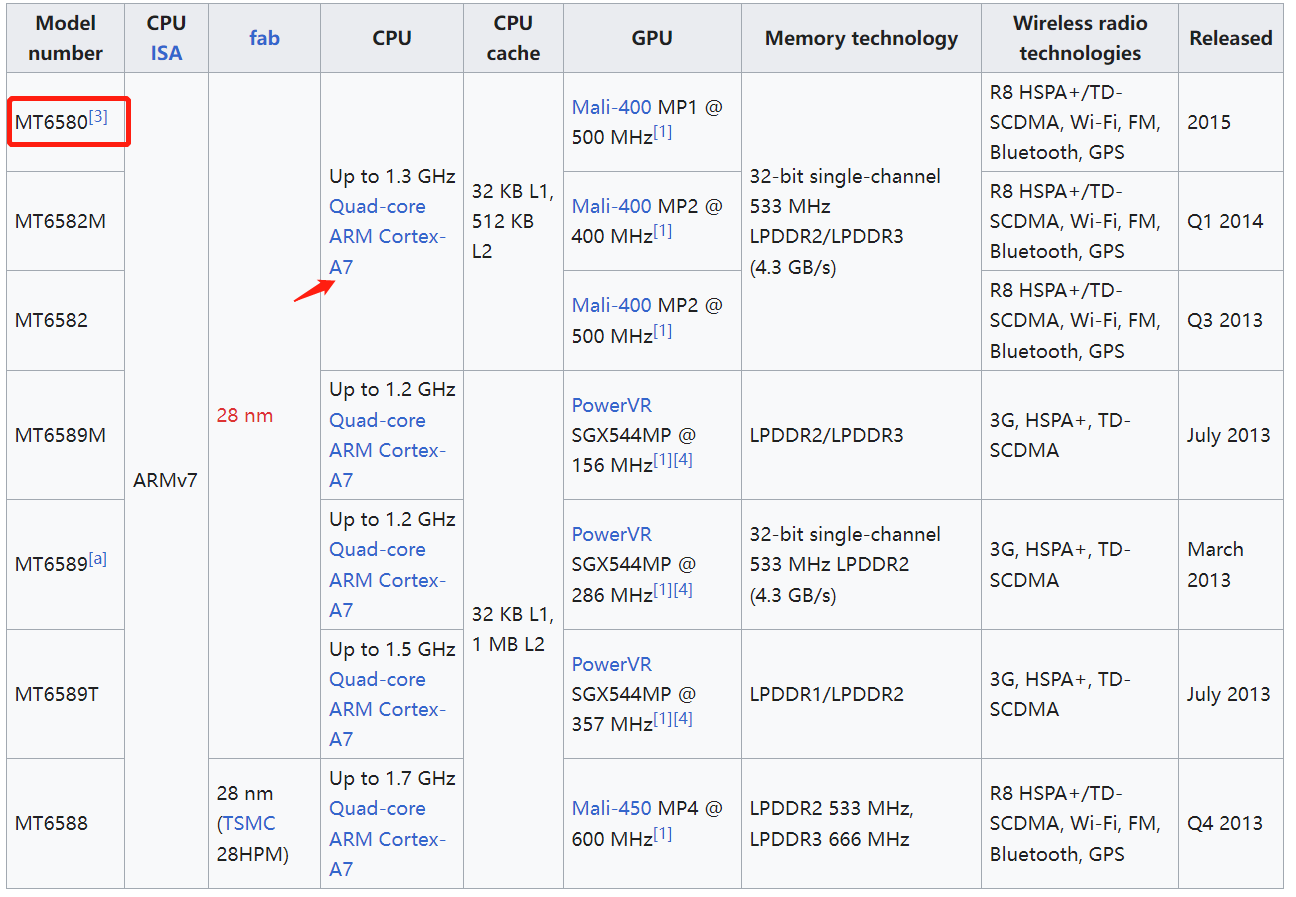Click the ARMv7 cell
Viewport: 1296px width, 897px height.
[x=166, y=480]
